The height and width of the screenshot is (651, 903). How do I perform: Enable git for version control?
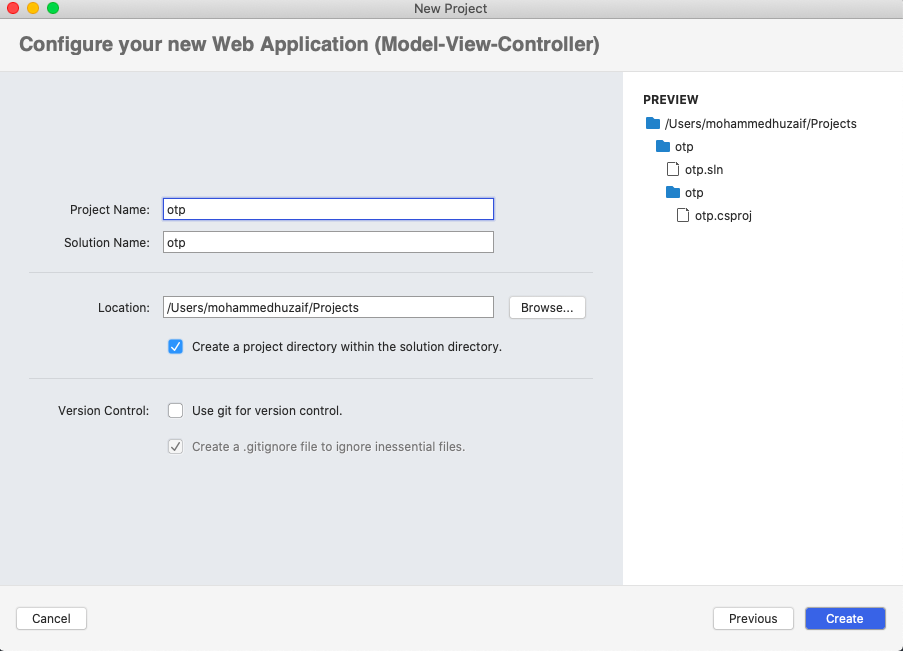175,409
